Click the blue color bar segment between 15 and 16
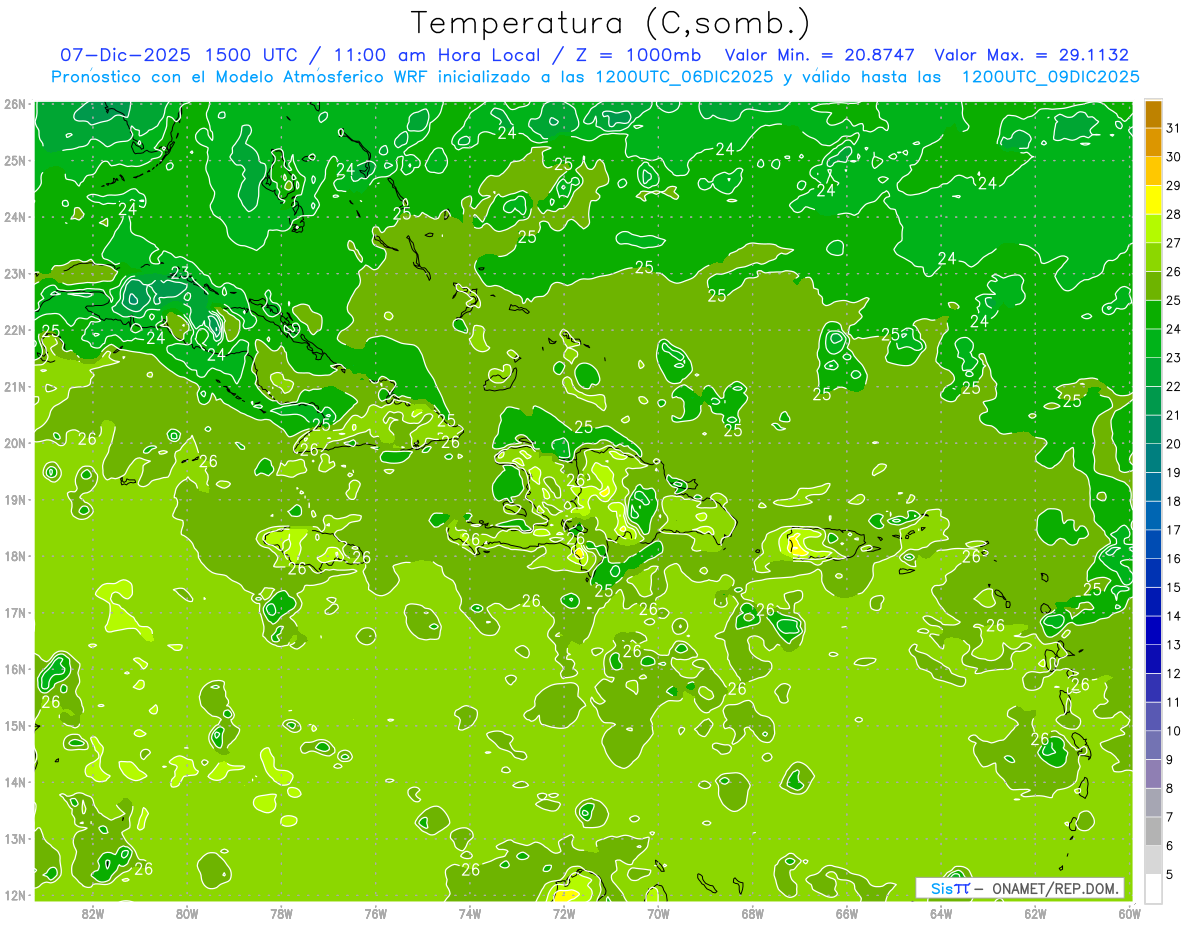 pyautogui.click(x=1153, y=573)
